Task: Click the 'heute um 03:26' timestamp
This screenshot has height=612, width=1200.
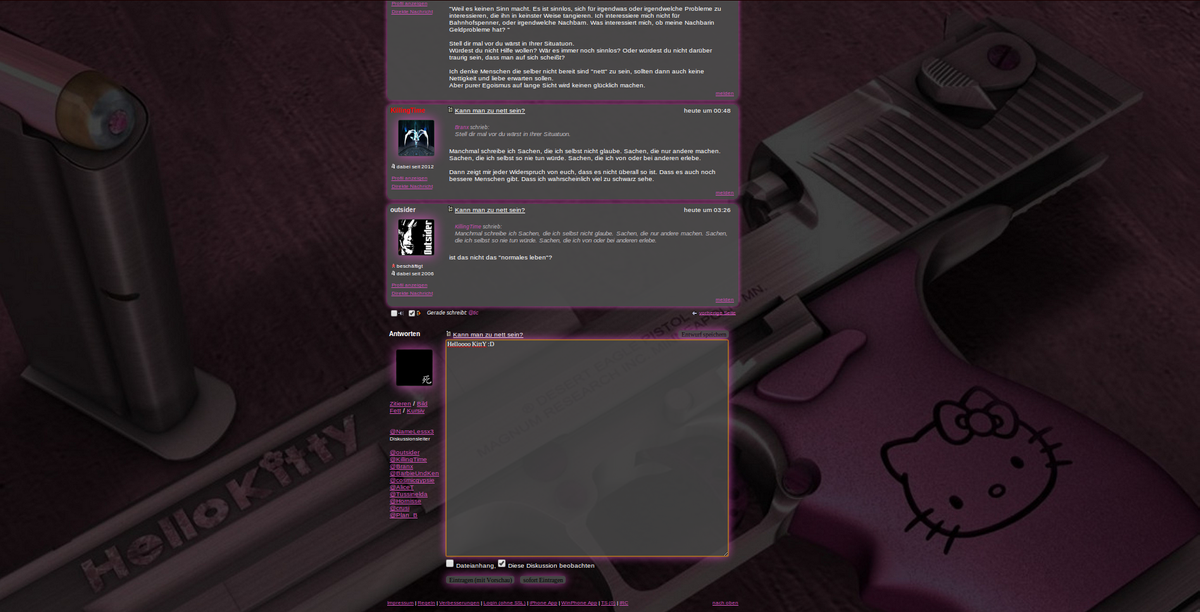Action: (x=707, y=210)
